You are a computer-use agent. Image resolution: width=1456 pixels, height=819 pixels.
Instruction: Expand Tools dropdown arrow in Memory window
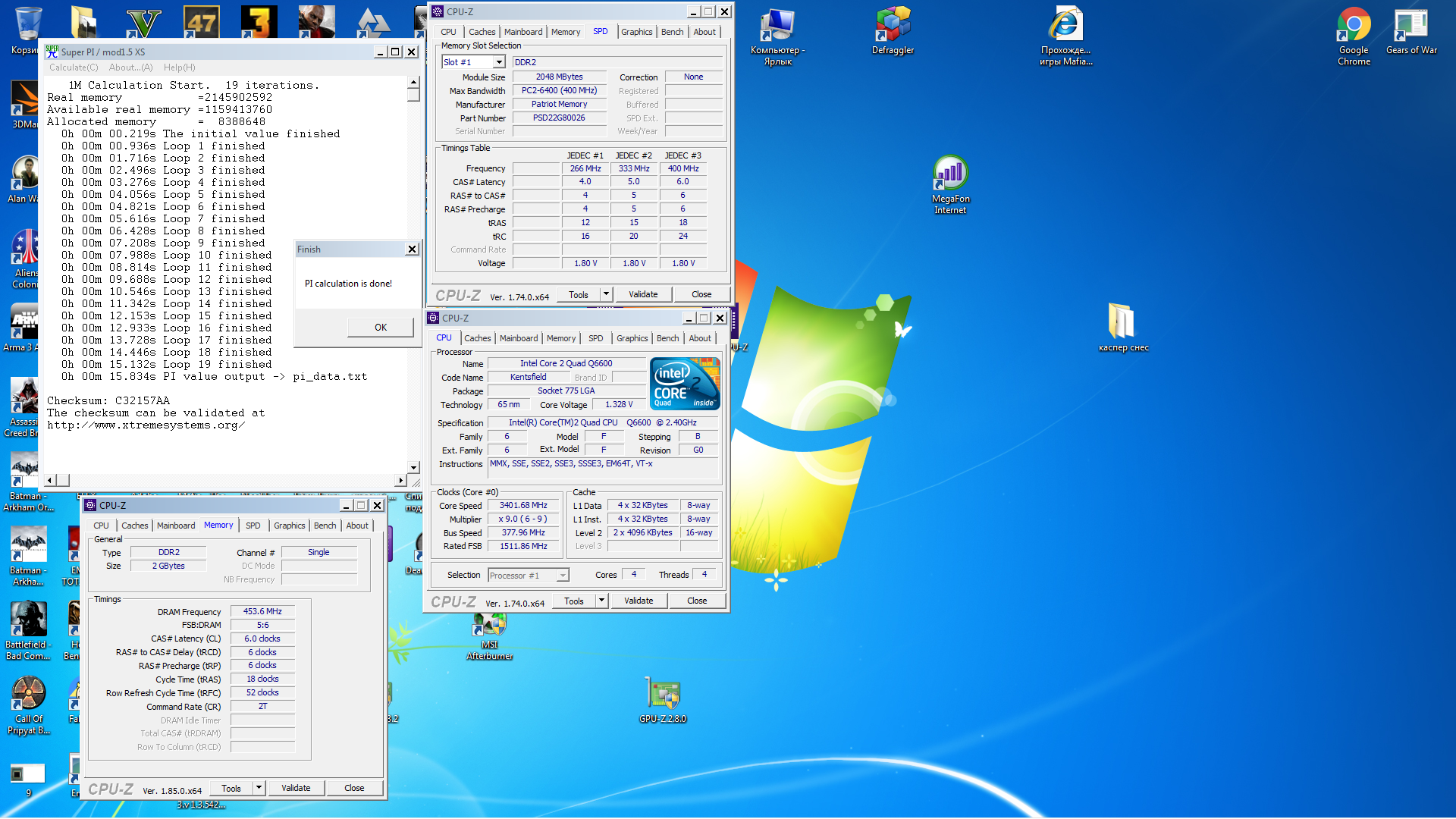coord(259,788)
